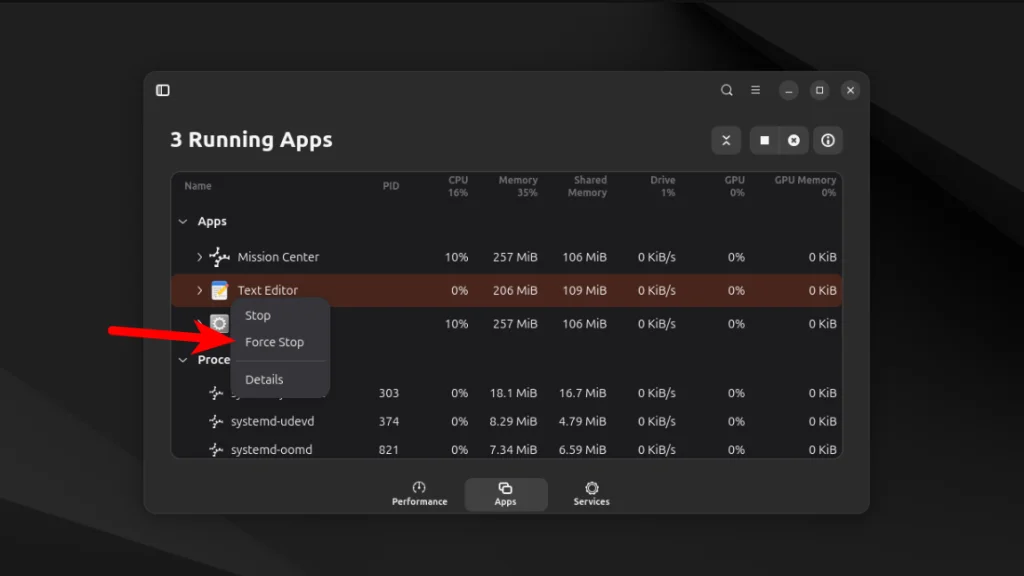The height and width of the screenshot is (576, 1024).
Task: Select Force Stop from the context menu
Action: 276,342
